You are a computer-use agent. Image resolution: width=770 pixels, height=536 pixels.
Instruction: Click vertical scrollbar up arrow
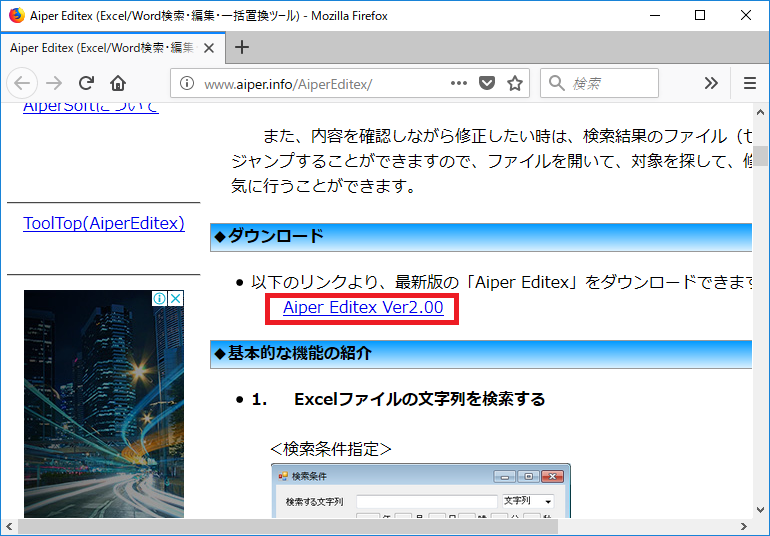(761, 112)
